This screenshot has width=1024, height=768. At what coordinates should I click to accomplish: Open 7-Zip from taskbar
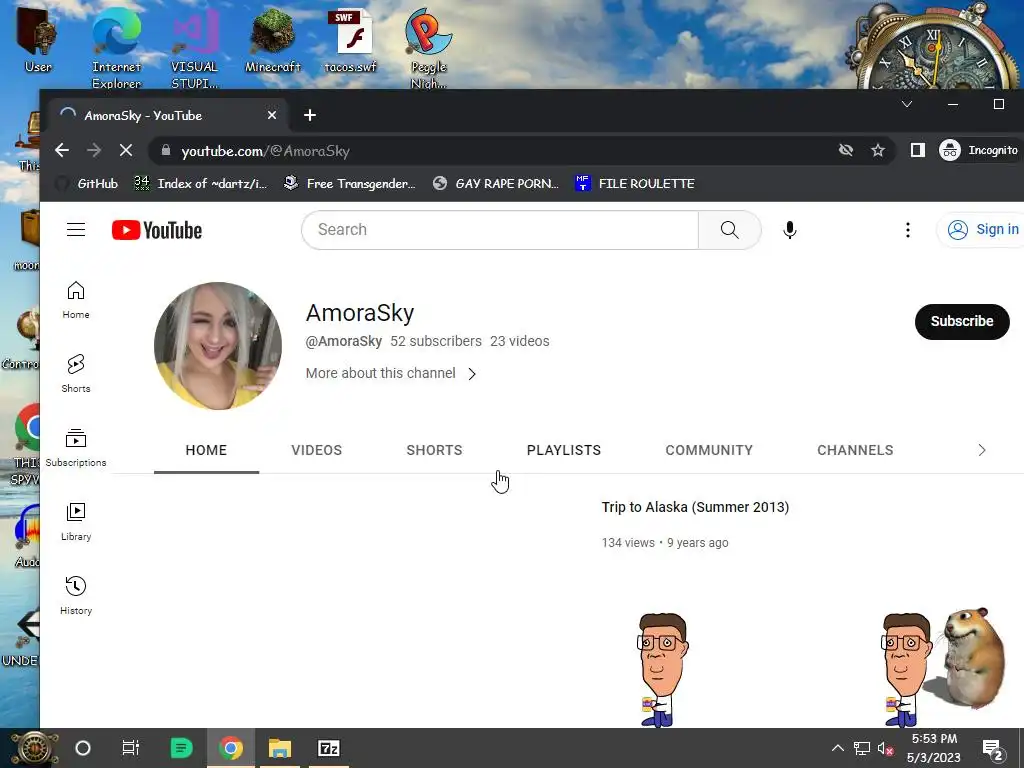tap(328, 748)
